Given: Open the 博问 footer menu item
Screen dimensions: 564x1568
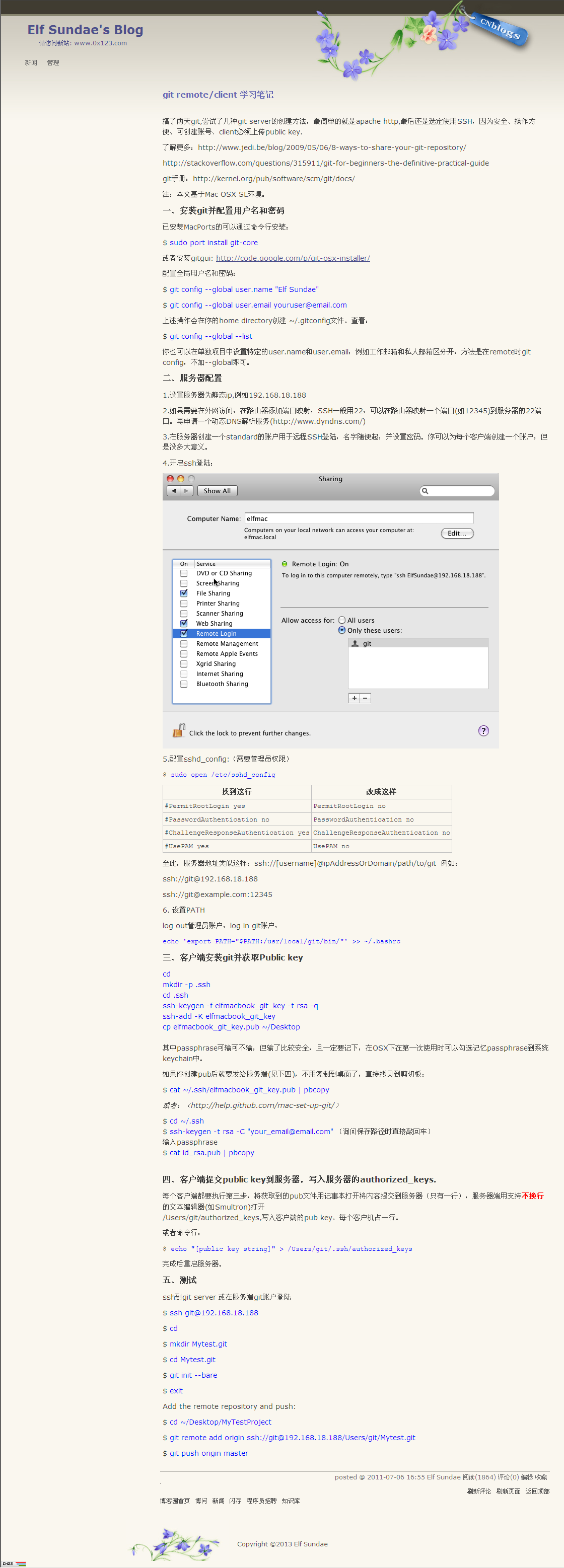Looking at the screenshot, I should pyautogui.click(x=201, y=1501).
